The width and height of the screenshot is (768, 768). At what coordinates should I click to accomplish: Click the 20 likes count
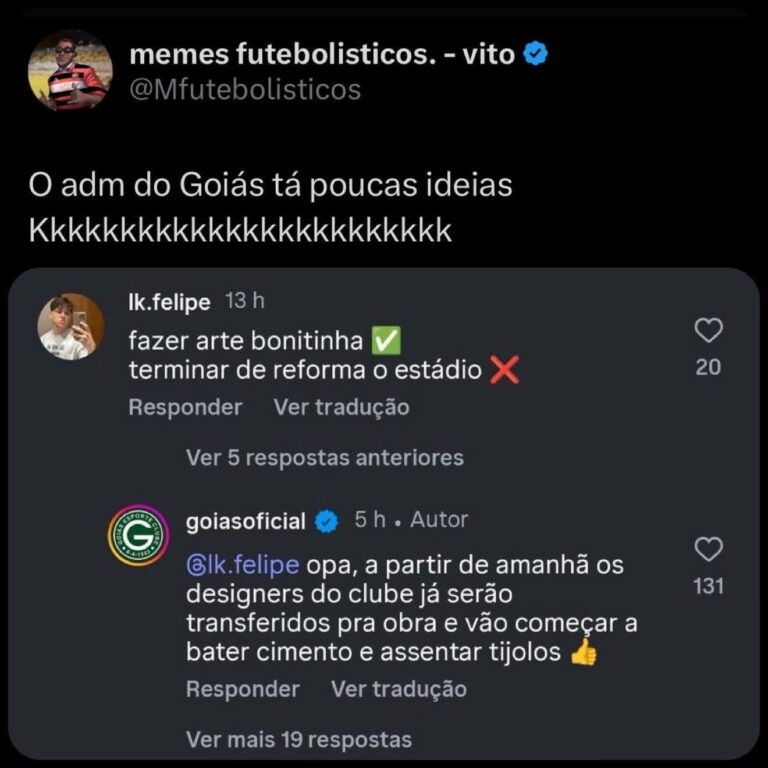pos(708,368)
